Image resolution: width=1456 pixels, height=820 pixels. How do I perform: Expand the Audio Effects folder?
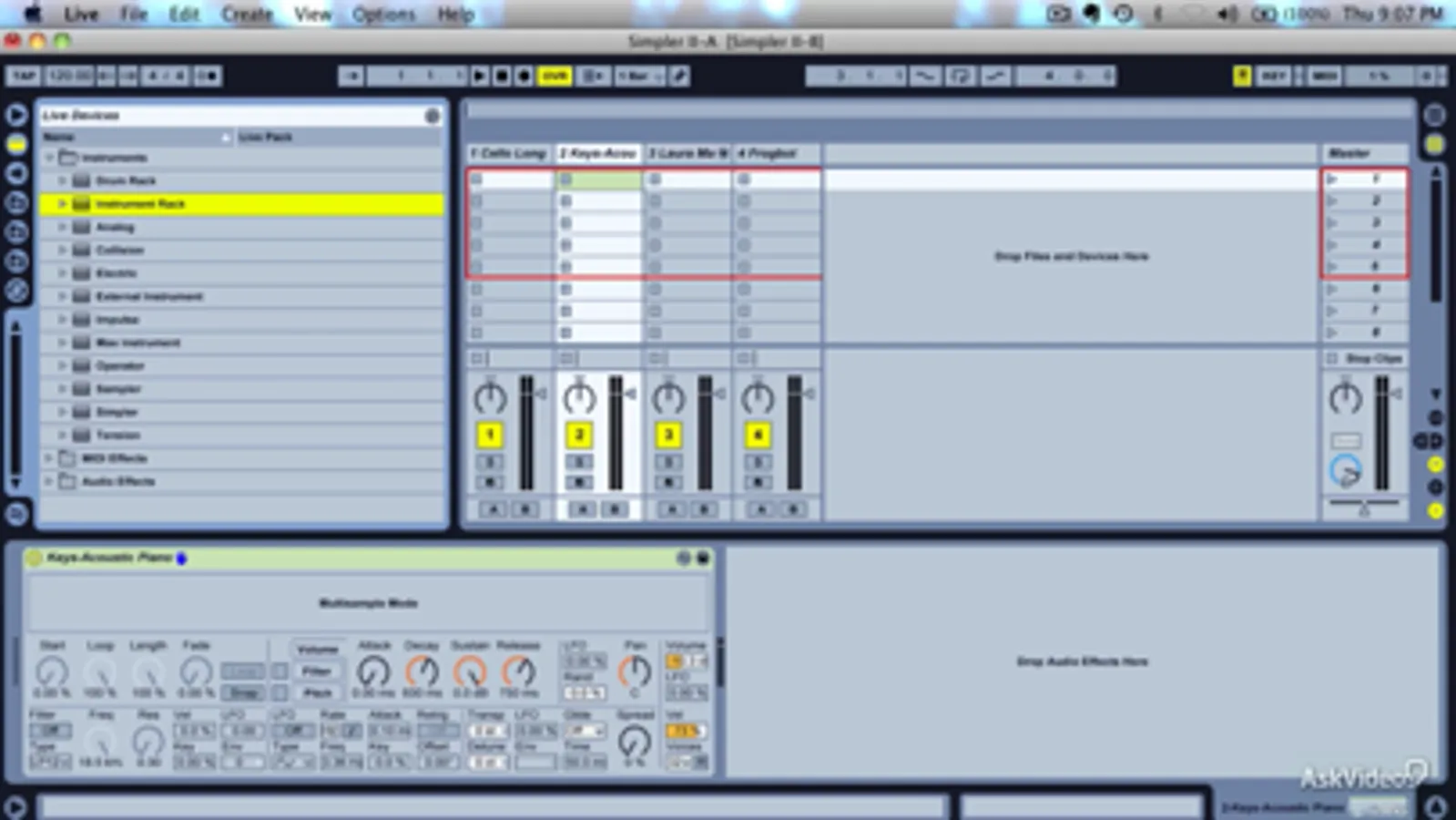(x=49, y=481)
